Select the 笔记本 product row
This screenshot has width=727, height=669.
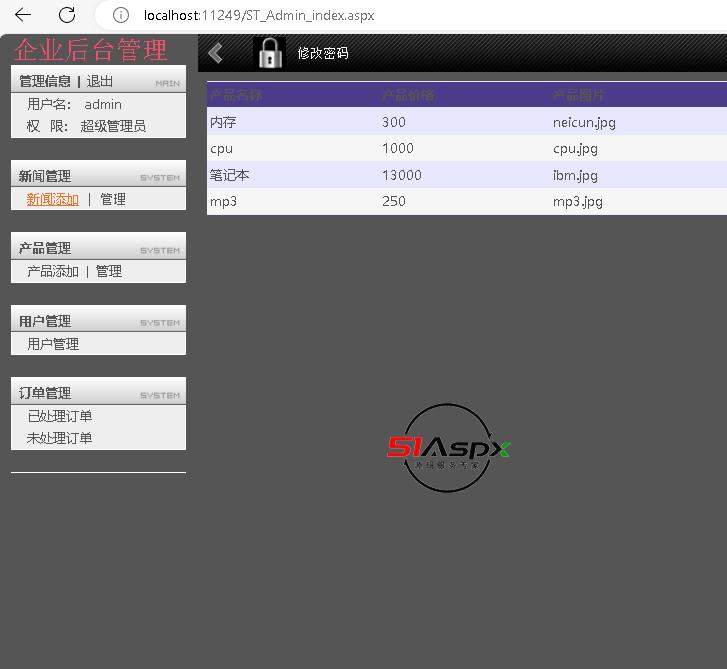point(230,175)
